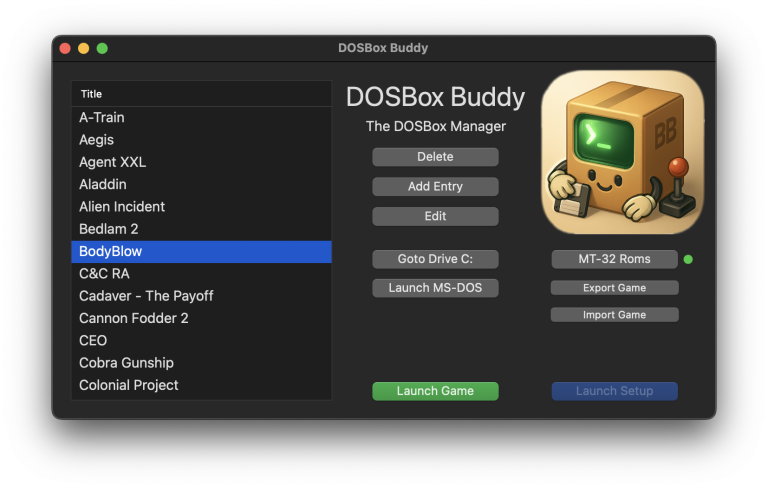Click the Edit button

click(435, 216)
